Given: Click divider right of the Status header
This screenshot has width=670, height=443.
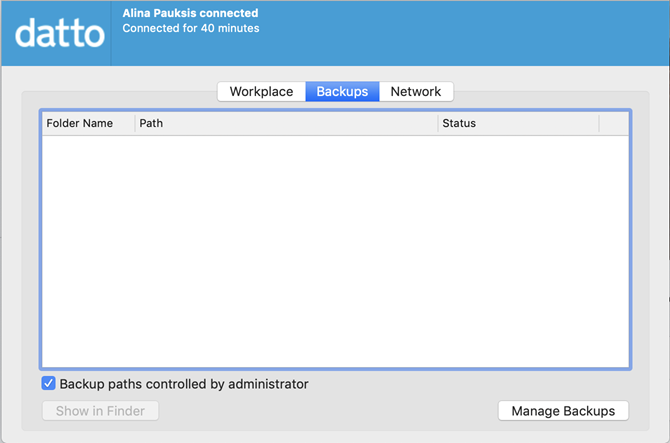Looking at the screenshot, I should click(x=599, y=123).
